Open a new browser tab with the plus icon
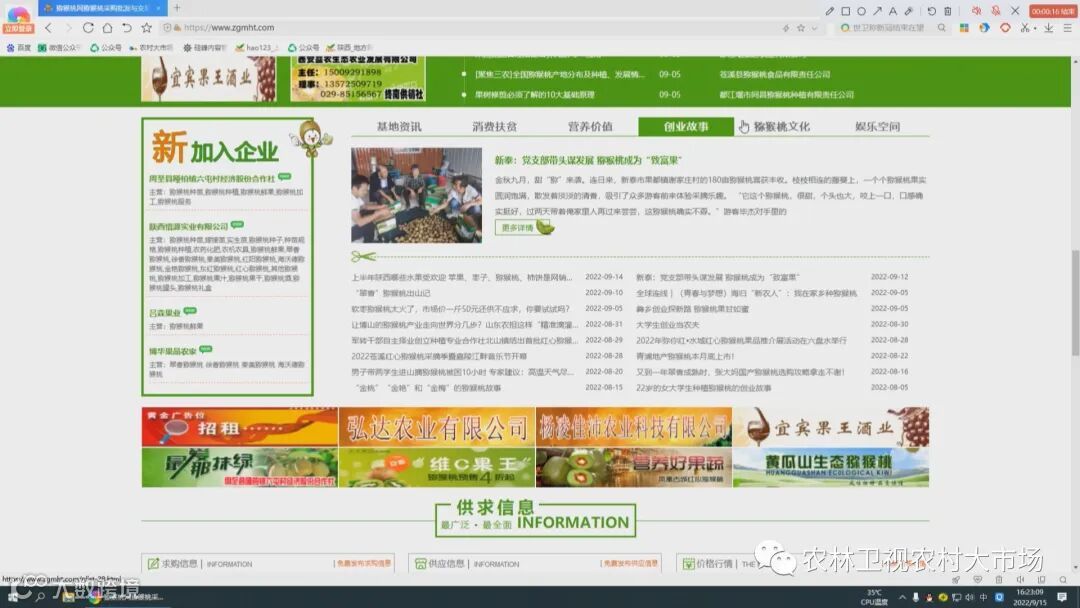Image resolution: width=1080 pixels, height=608 pixels. coord(177,8)
